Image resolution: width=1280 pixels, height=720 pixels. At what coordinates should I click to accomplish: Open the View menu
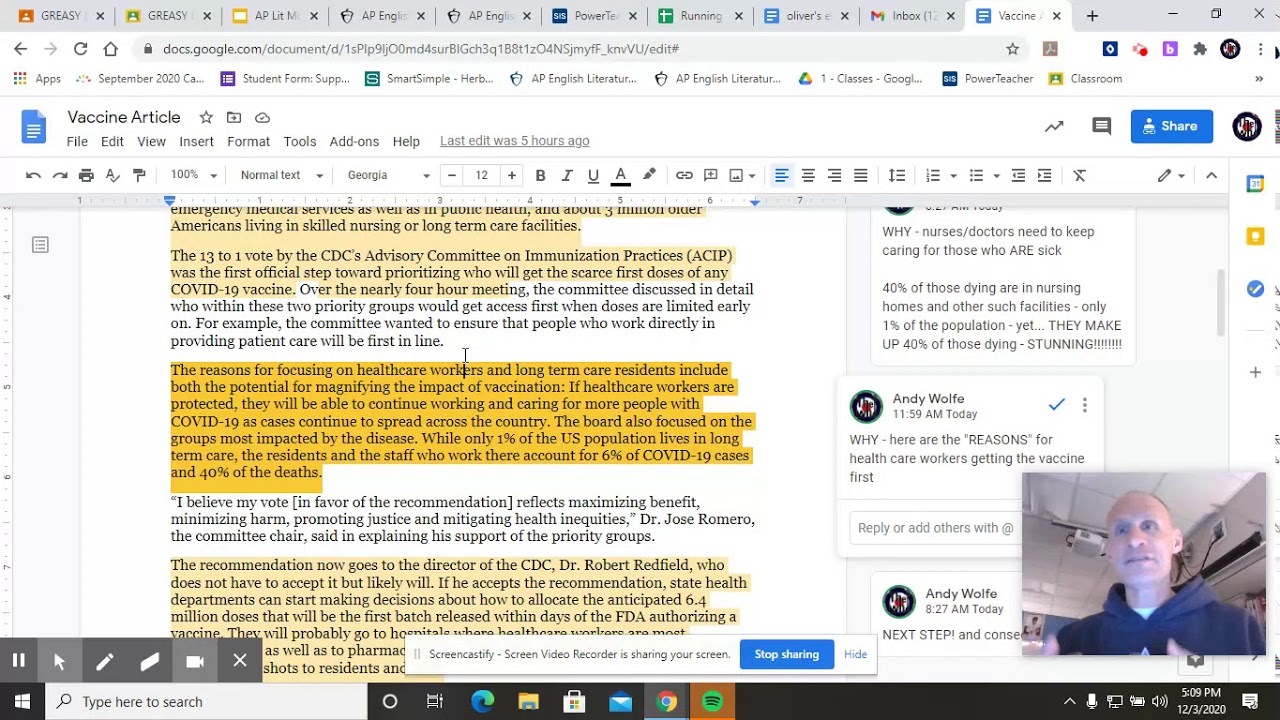click(151, 141)
